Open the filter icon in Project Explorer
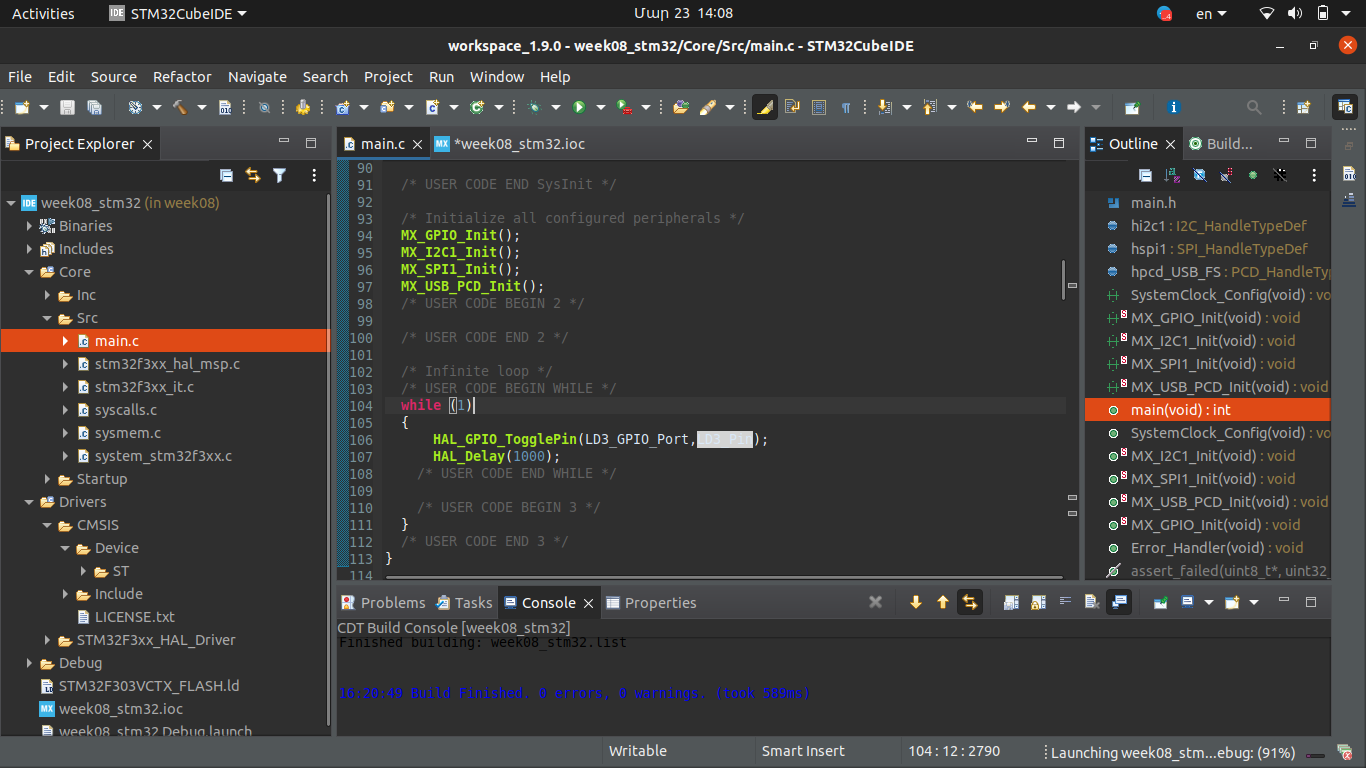 click(x=280, y=175)
